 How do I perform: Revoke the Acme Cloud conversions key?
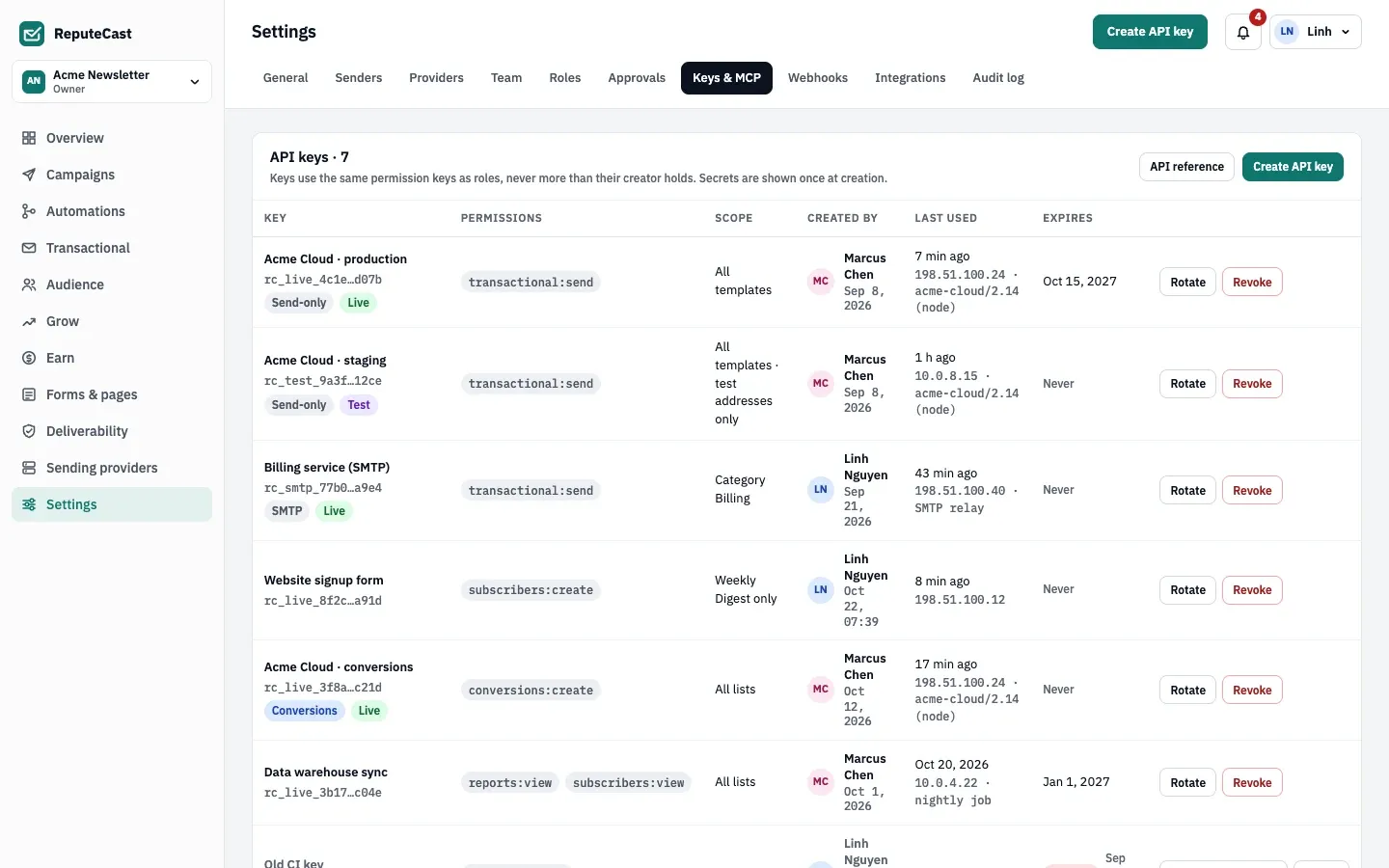[1252, 691]
